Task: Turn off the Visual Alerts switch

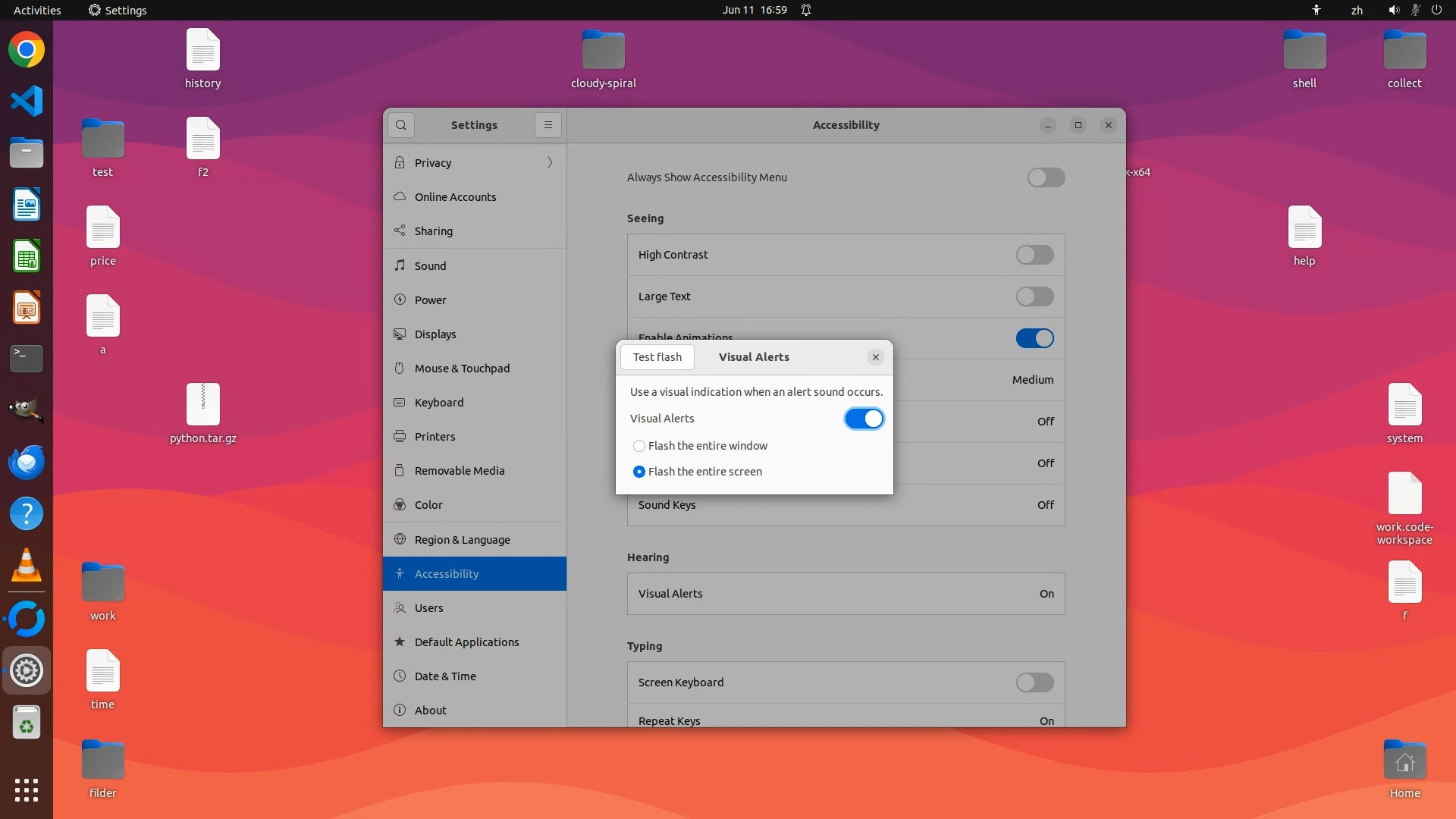Action: point(864,419)
